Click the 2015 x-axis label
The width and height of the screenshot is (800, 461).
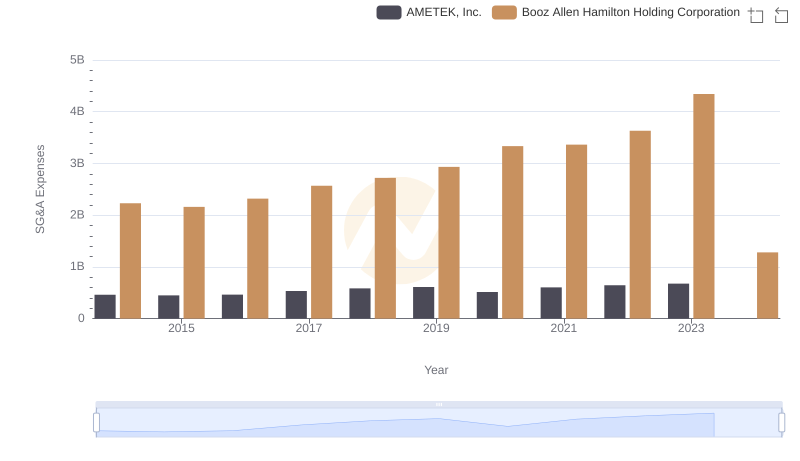[181, 328]
